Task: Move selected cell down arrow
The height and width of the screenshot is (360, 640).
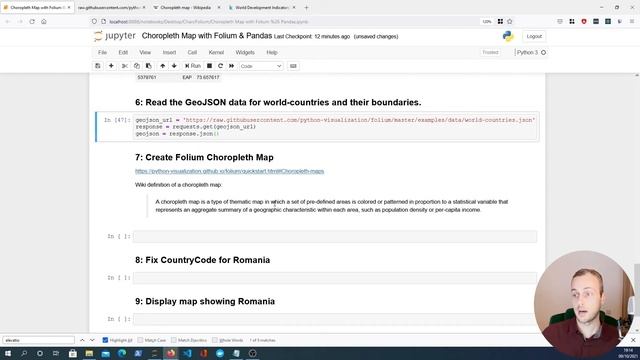Action: pyautogui.click(x=174, y=66)
